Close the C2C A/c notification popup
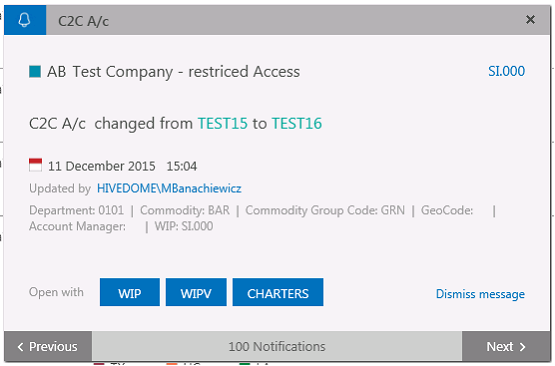The height and width of the screenshot is (366, 555). [530, 19]
